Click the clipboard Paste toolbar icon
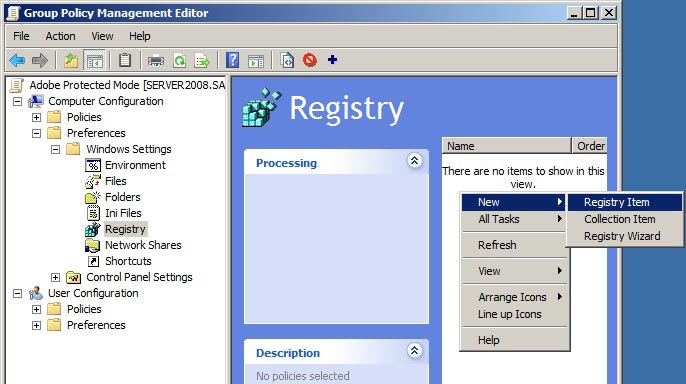This screenshot has width=686, height=384. [125, 60]
